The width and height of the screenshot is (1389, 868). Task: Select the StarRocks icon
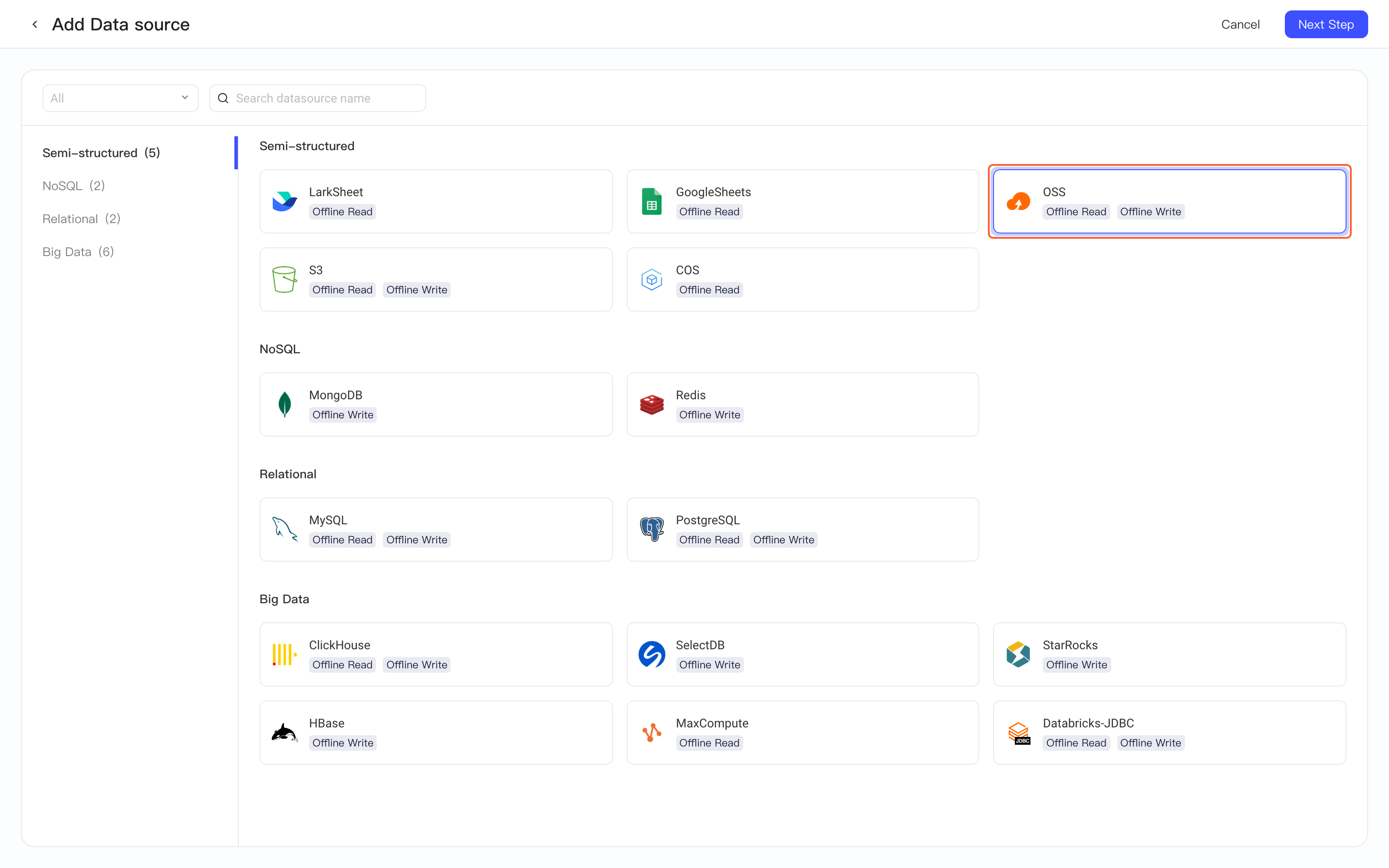click(x=1018, y=654)
